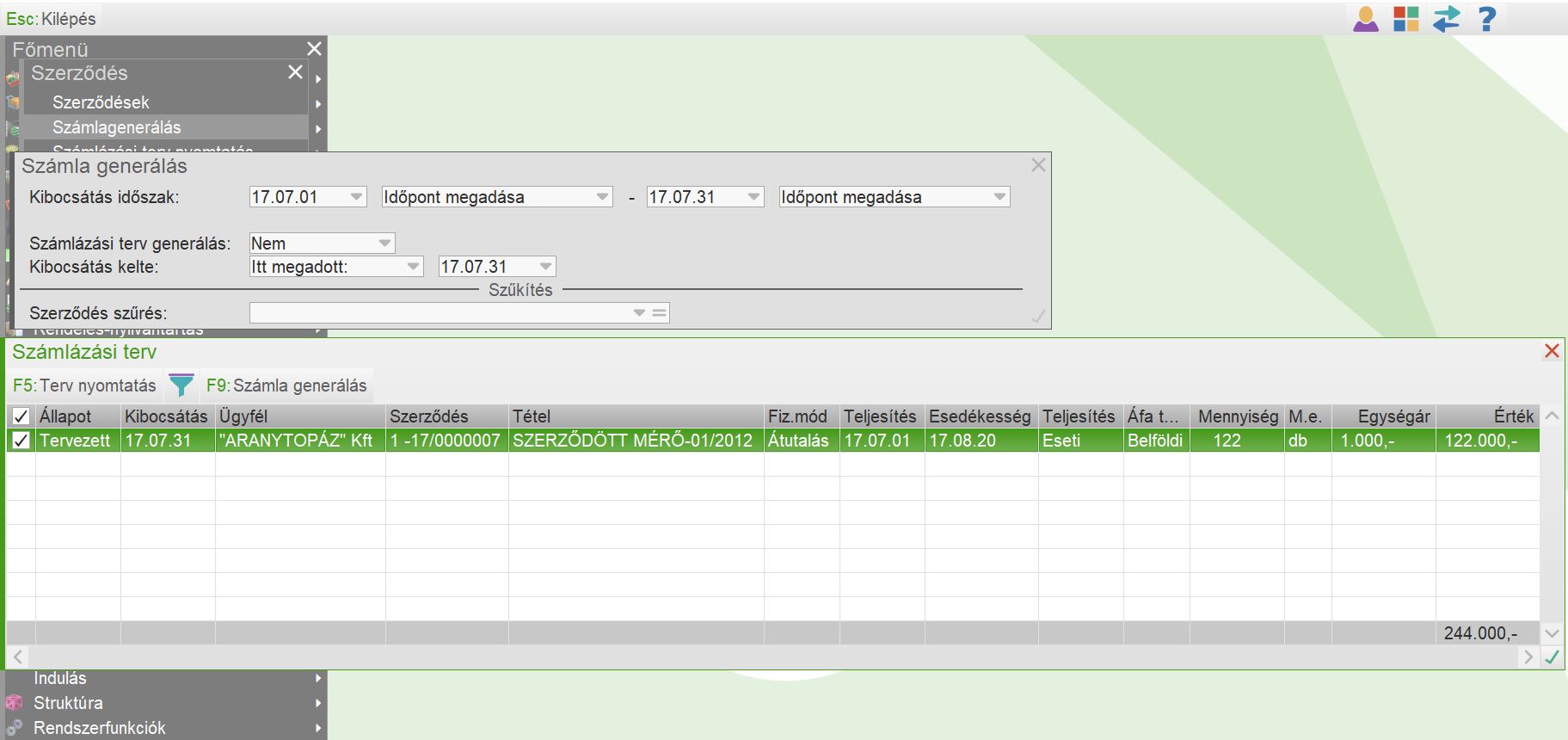Image resolution: width=1568 pixels, height=740 pixels.
Task: Sort by the Fiz.mód column header
Action: [802, 416]
